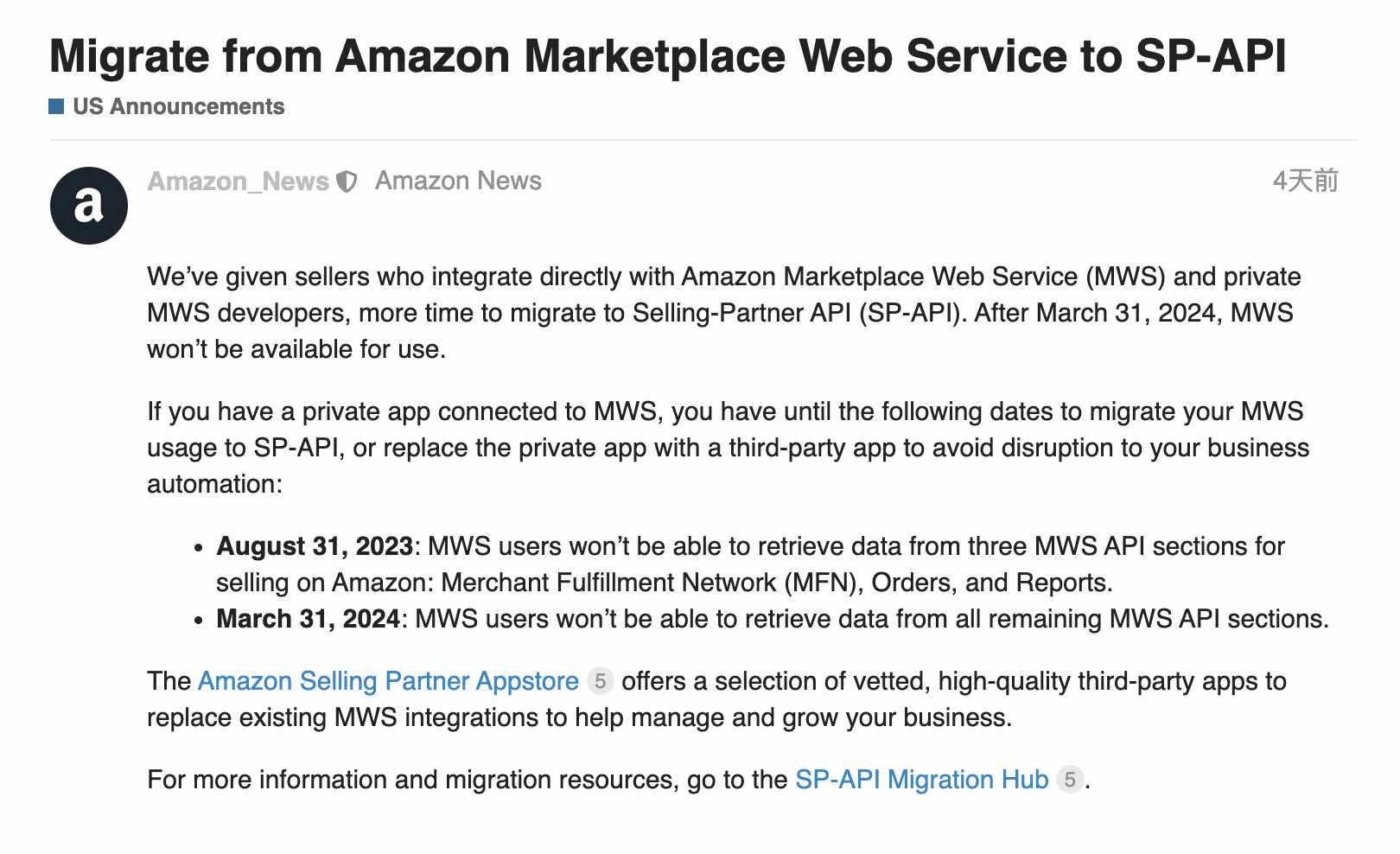
Task: Click the paragraph about private app migration dates
Action: (x=728, y=448)
